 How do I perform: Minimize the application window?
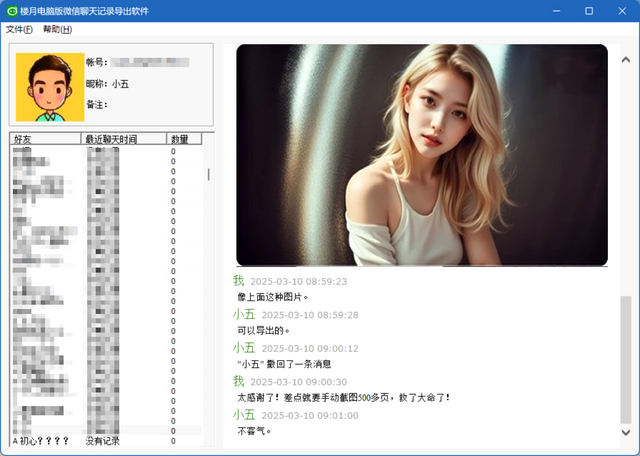point(555,11)
